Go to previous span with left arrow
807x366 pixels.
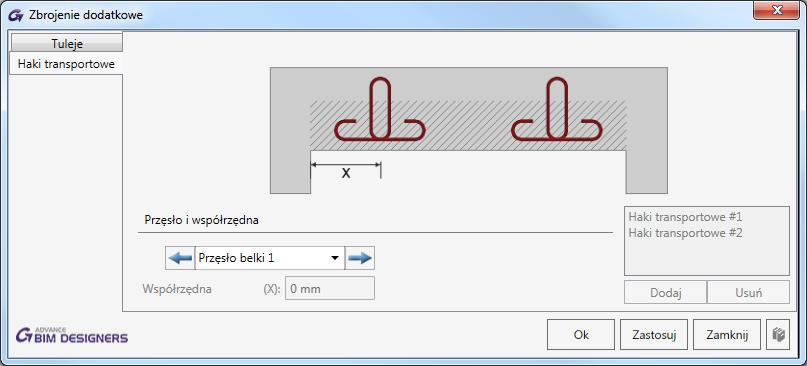180,258
